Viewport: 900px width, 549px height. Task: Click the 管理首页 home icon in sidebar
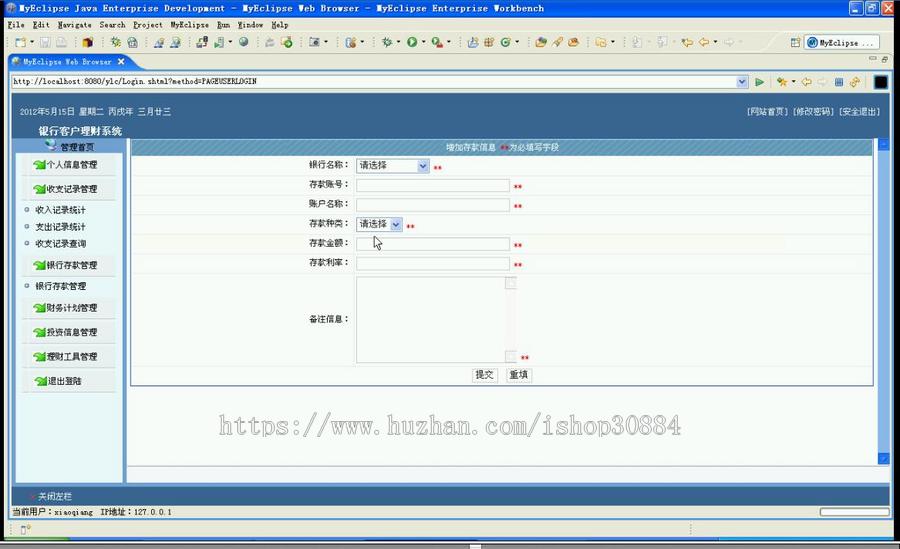tap(51, 145)
